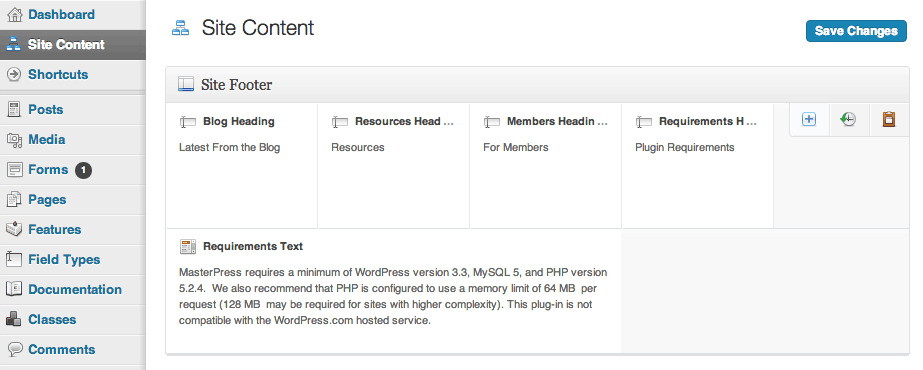Click the Site Footer panel icon
The height and width of the screenshot is (370, 923).
[x=185, y=85]
